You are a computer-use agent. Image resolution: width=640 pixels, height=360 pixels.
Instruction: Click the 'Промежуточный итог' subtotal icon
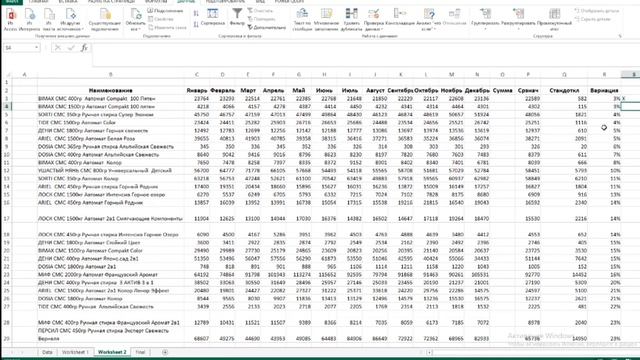click(x=554, y=20)
